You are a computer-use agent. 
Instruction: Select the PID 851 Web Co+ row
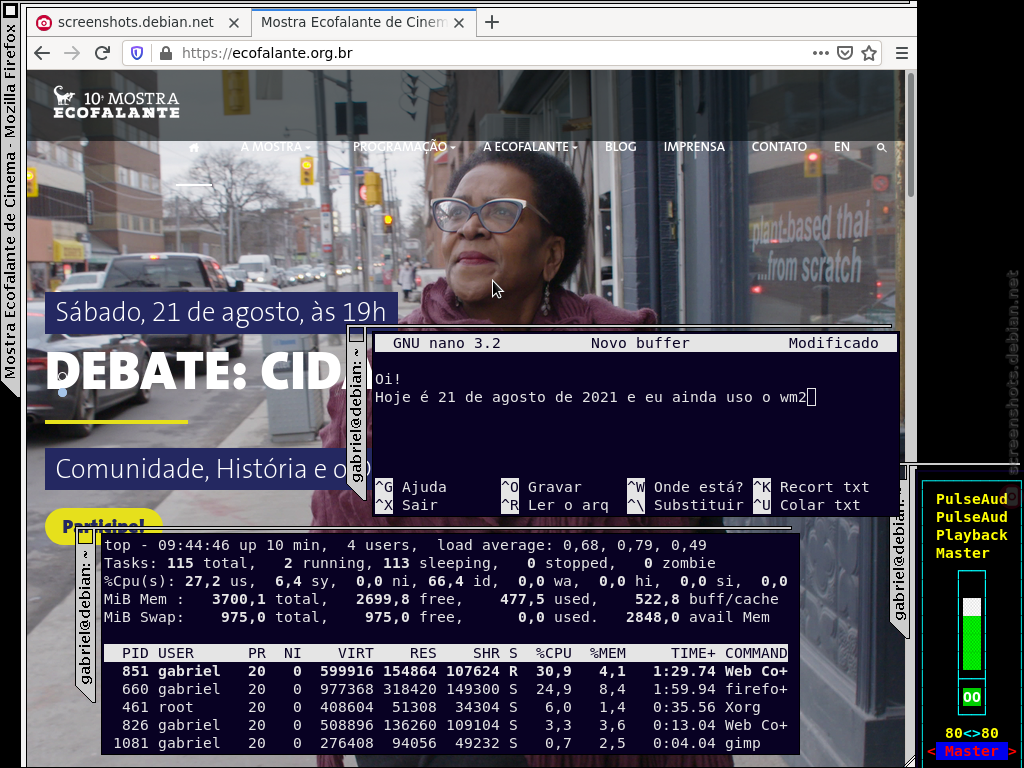(x=446, y=671)
